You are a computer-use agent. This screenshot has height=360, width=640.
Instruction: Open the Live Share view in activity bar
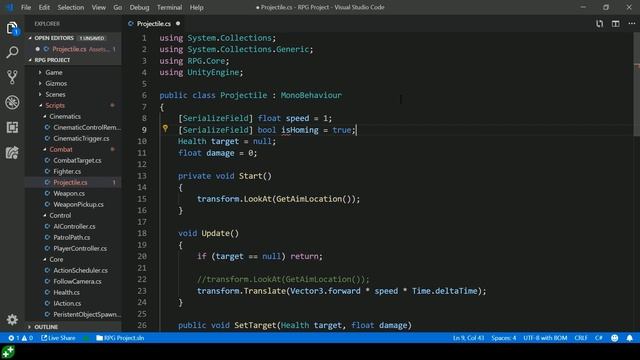(12, 153)
